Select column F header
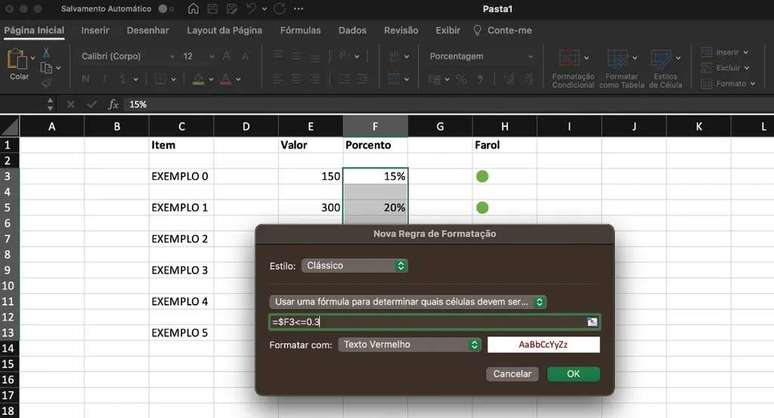This screenshot has width=774, height=418. click(x=375, y=126)
